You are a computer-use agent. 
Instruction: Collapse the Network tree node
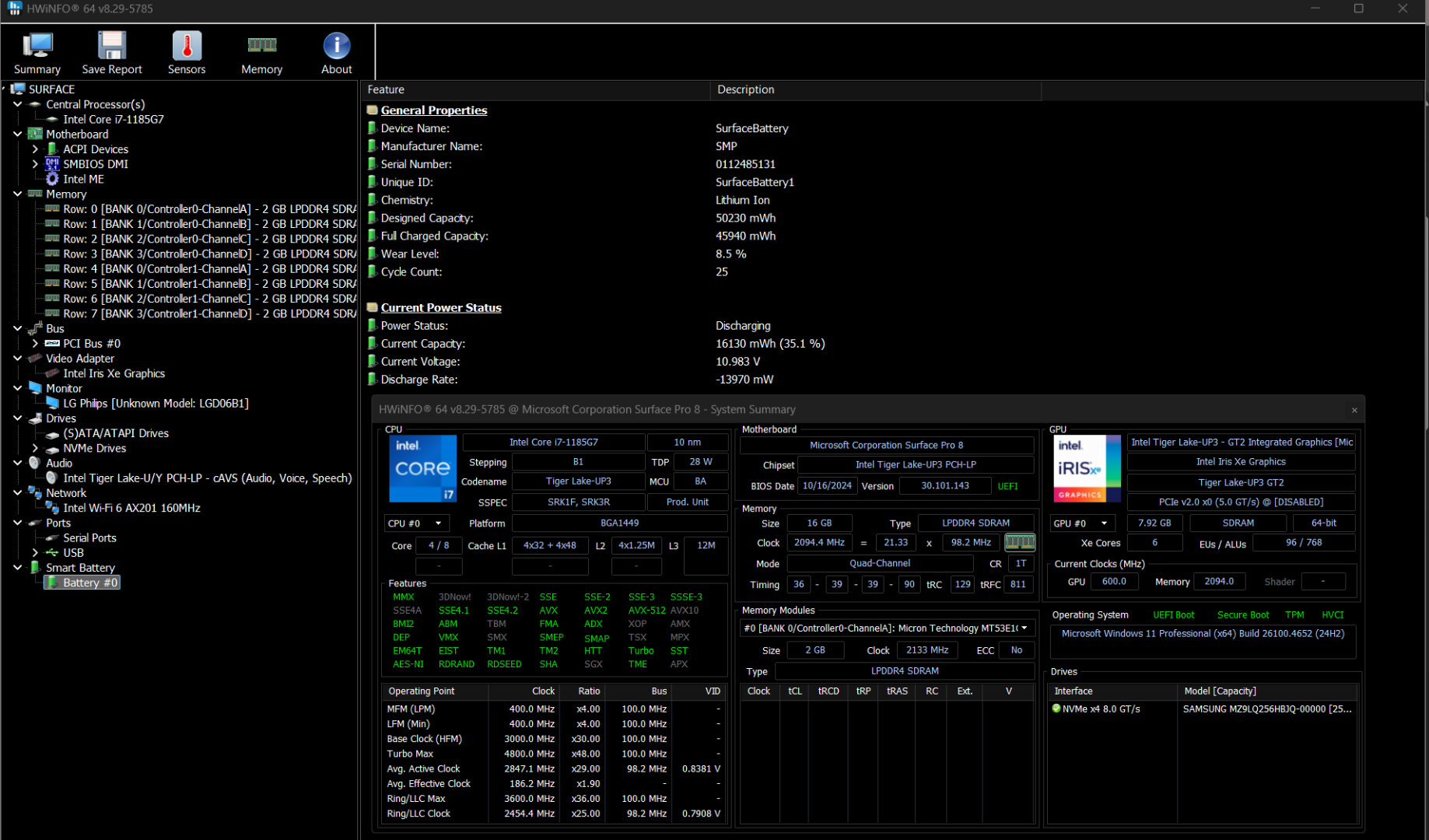[x=18, y=493]
